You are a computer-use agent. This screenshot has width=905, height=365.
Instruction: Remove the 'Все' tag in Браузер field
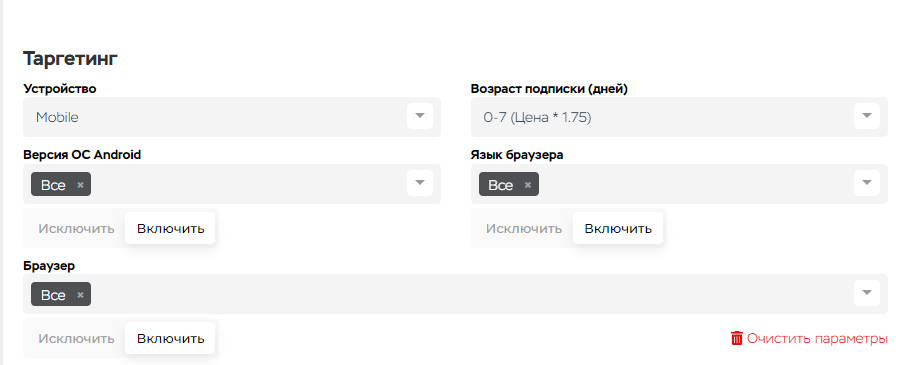[x=80, y=295]
